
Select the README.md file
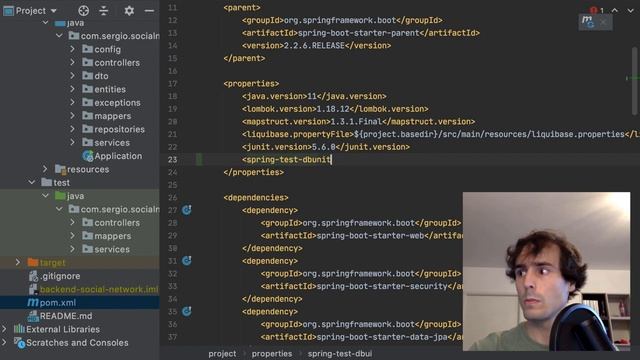coord(66,316)
